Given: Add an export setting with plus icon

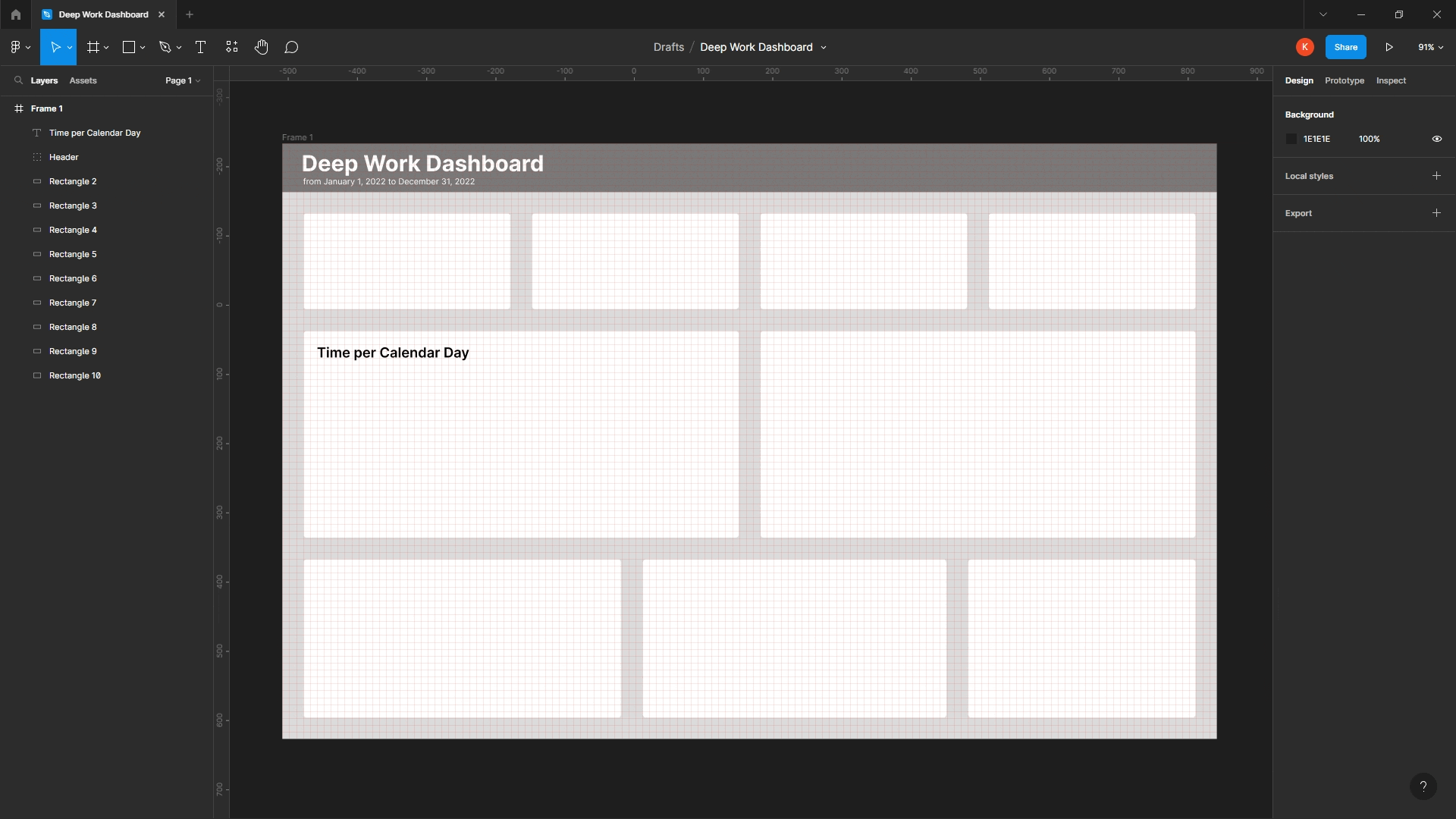Looking at the screenshot, I should [1436, 213].
